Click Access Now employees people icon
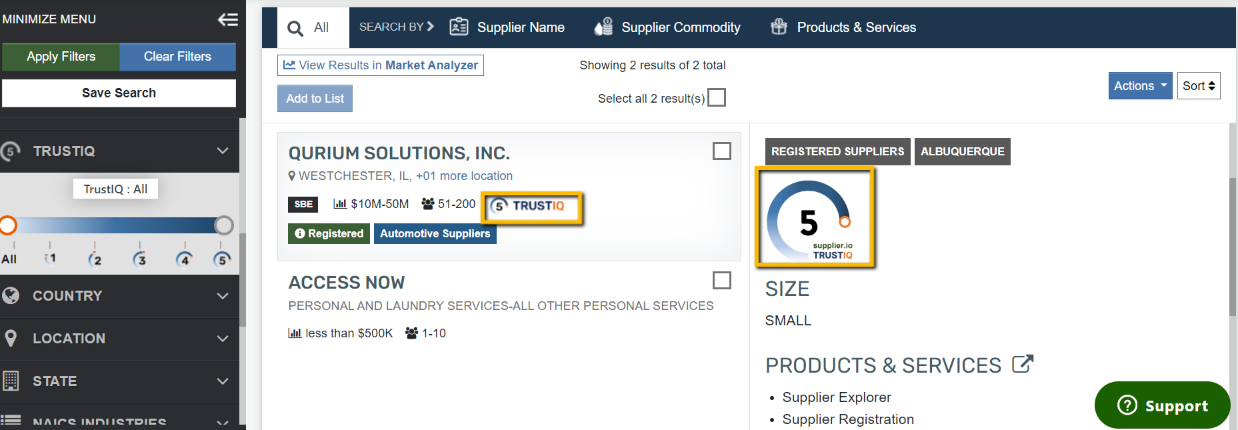 (x=412, y=333)
